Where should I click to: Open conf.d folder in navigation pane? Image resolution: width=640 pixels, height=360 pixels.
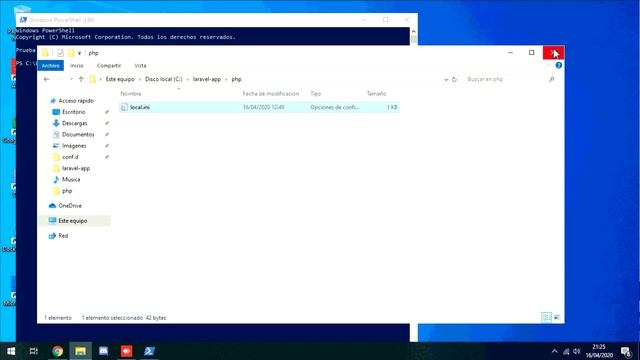[x=70, y=157]
